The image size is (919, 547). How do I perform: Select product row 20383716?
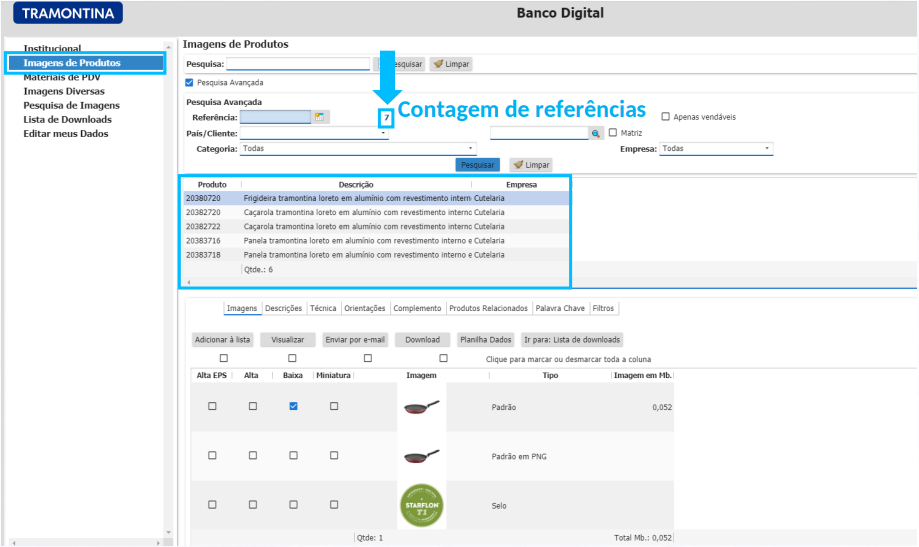(x=376, y=241)
